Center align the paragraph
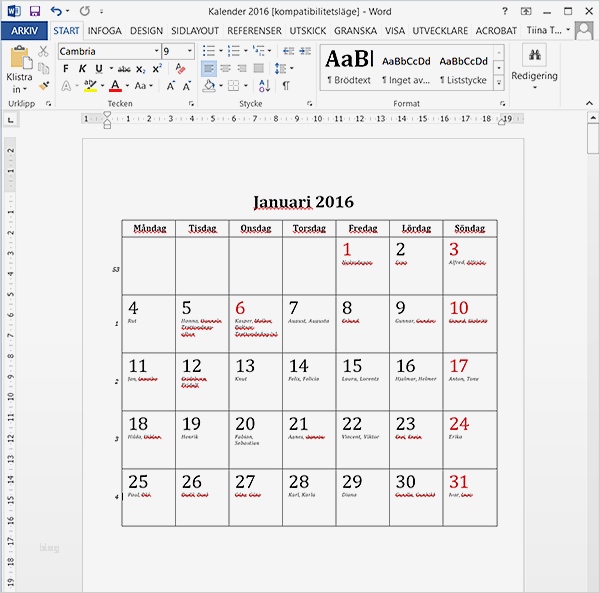 pos(225,68)
